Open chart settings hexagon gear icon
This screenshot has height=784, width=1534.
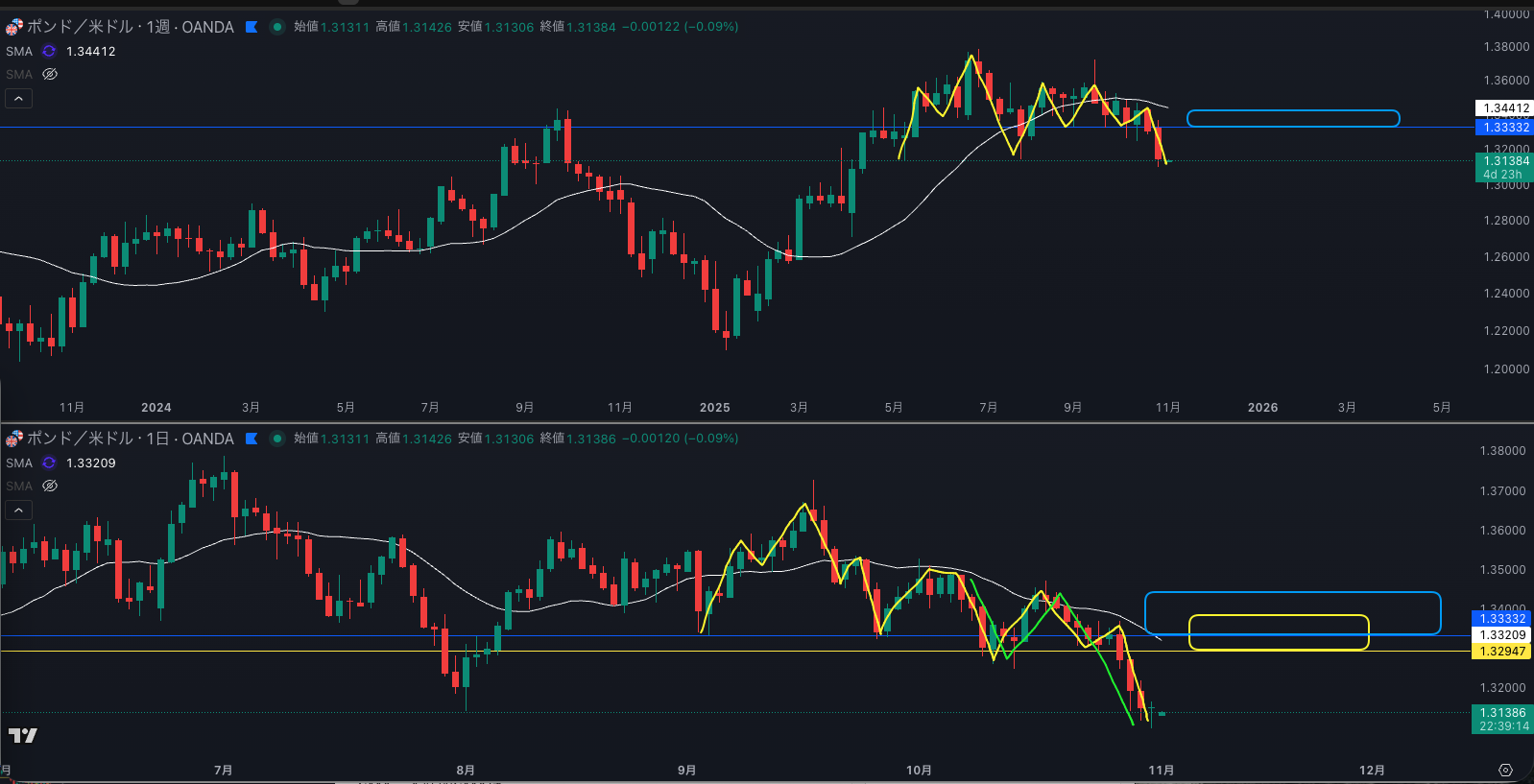point(1505,770)
